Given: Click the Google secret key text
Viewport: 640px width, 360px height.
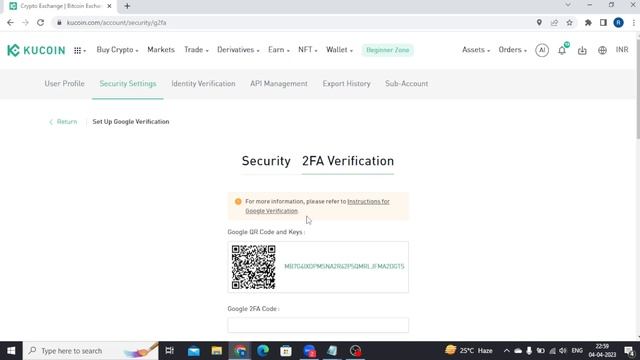Looking at the screenshot, I should pos(344,267).
